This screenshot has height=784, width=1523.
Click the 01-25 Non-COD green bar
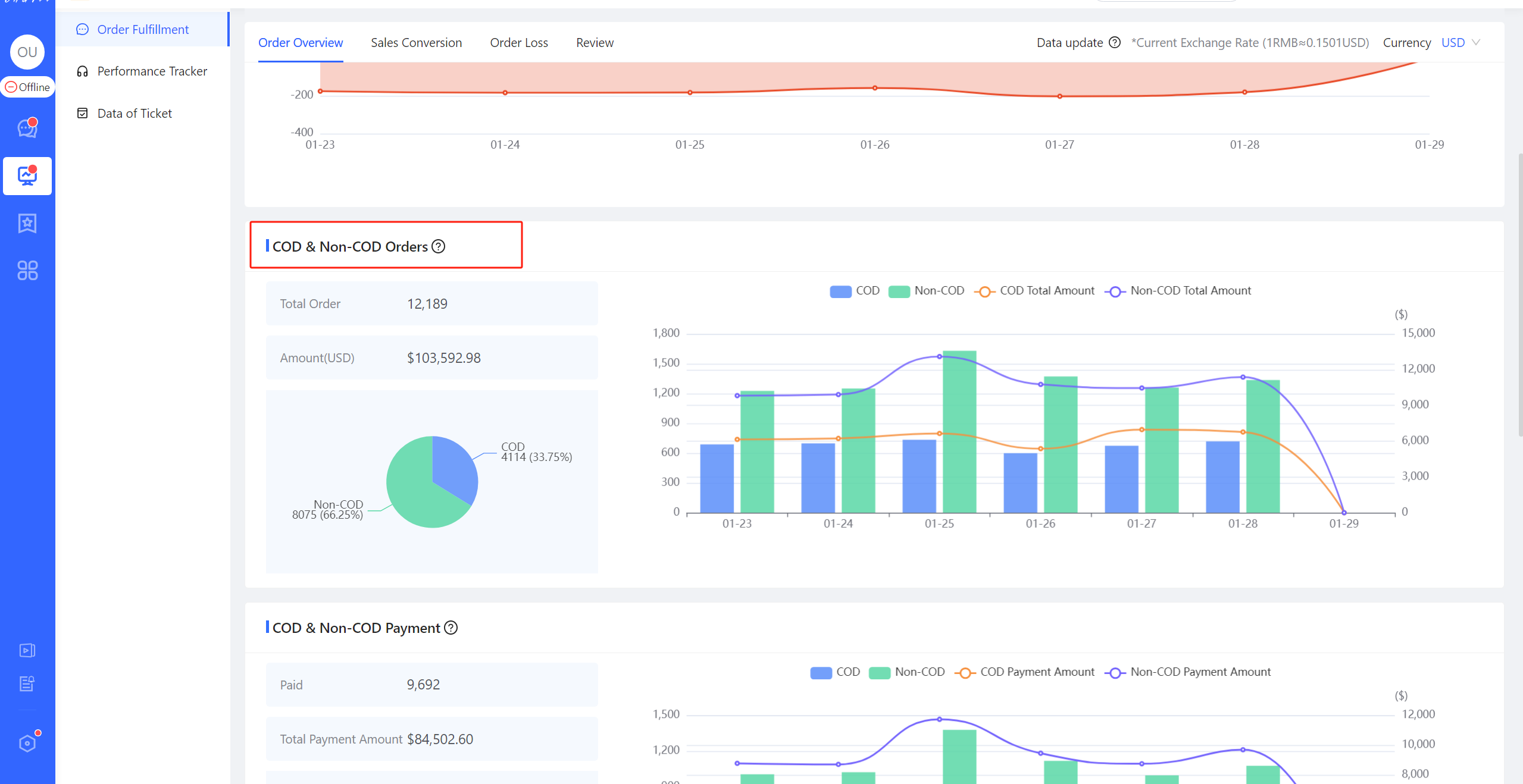coord(959,431)
